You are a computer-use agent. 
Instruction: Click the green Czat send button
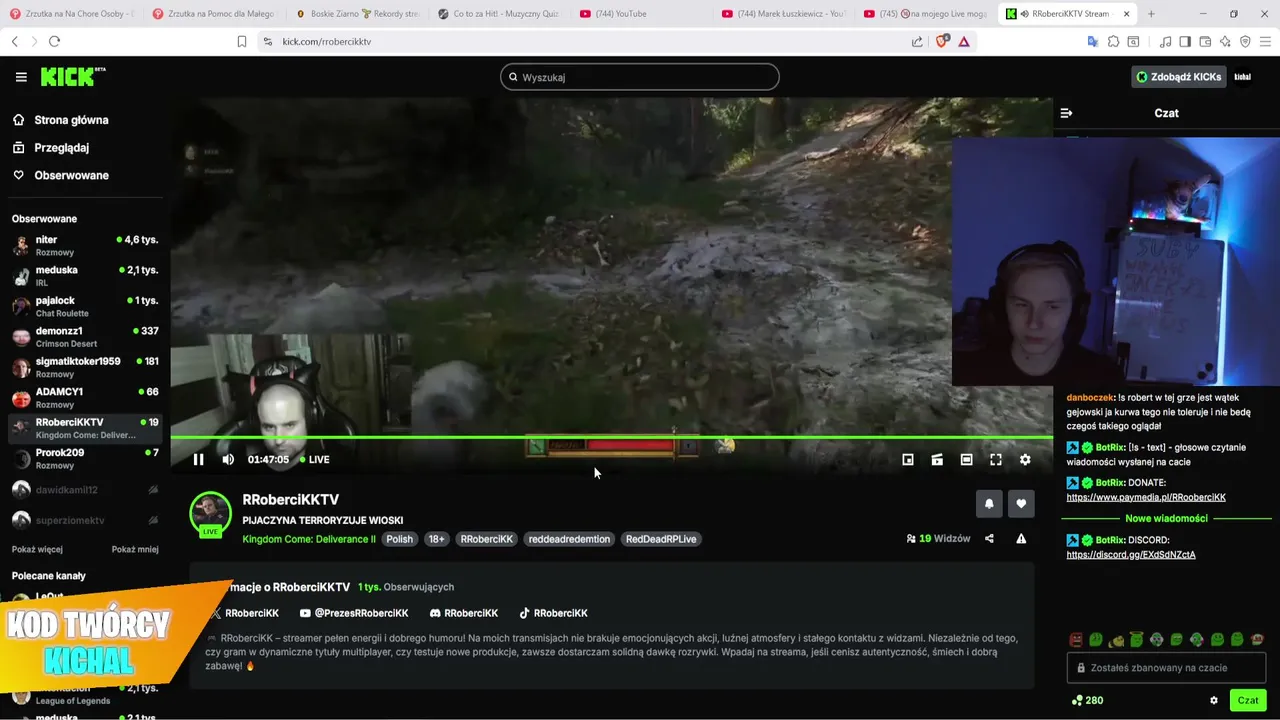(x=1248, y=701)
